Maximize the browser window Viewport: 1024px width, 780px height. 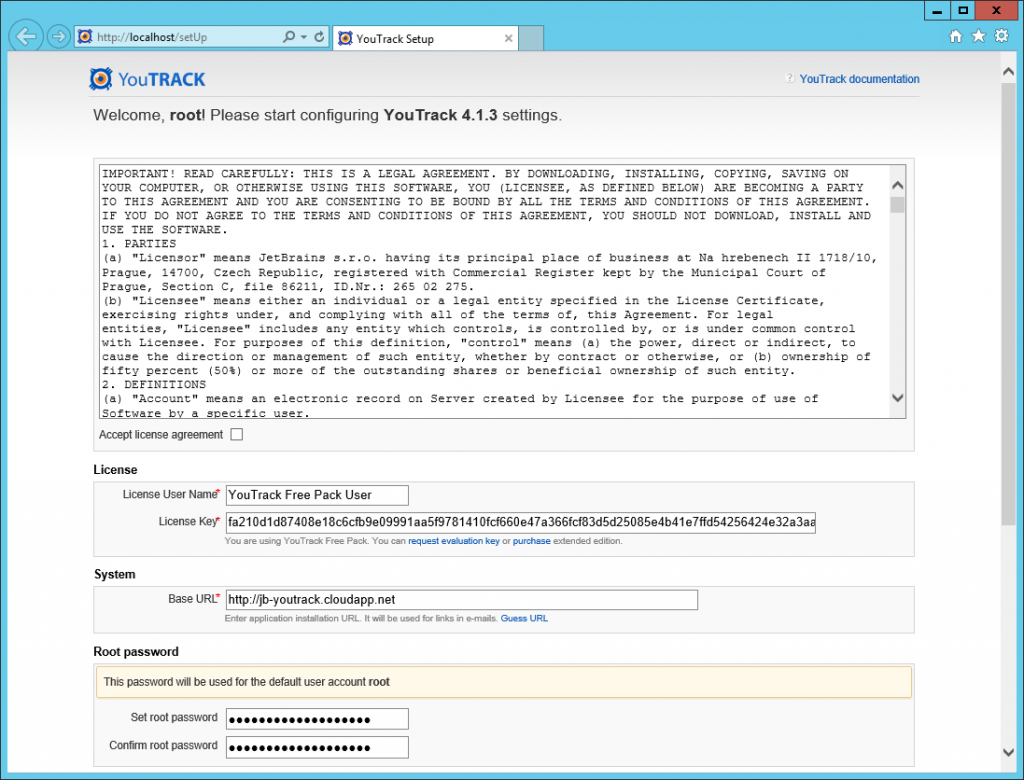tap(963, 10)
